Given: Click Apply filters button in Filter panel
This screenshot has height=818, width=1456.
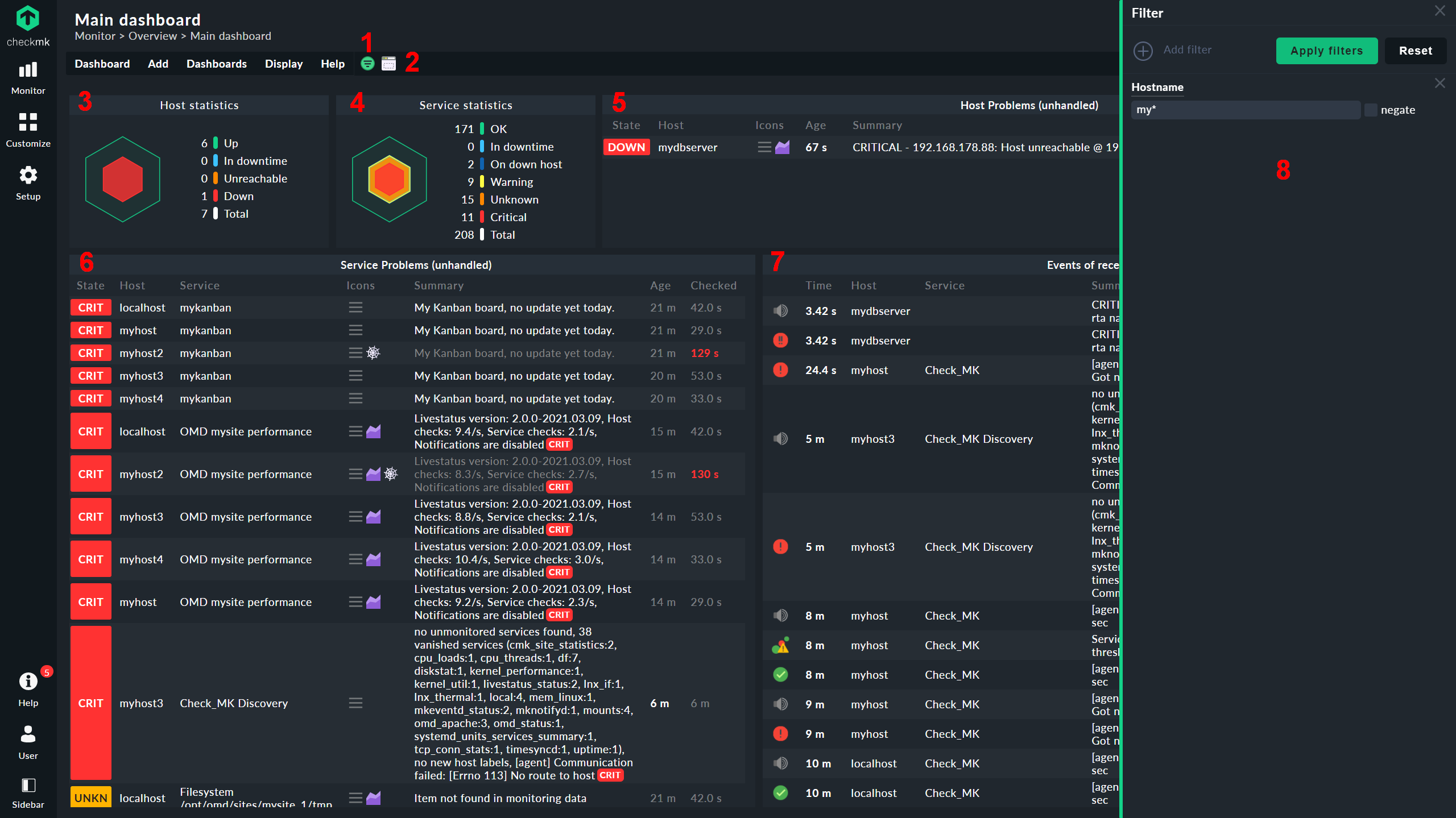Looking at the screenshot, I should [1325, 50].
